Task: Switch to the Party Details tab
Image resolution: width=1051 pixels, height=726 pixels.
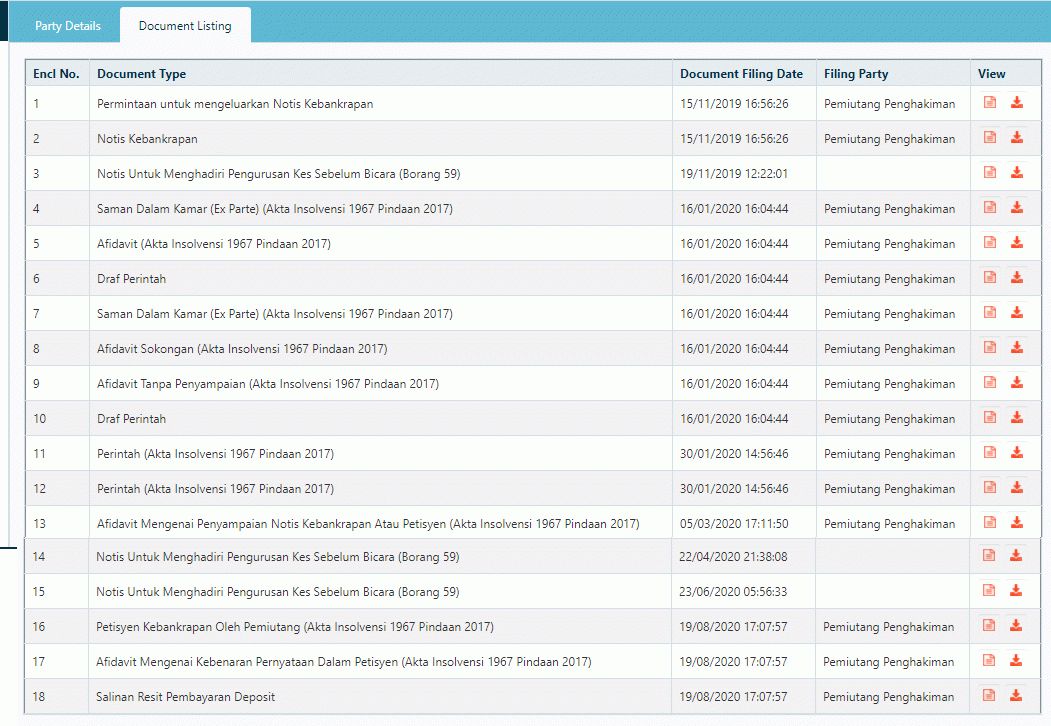Action: pyautogui.click(x=68, y=26)
